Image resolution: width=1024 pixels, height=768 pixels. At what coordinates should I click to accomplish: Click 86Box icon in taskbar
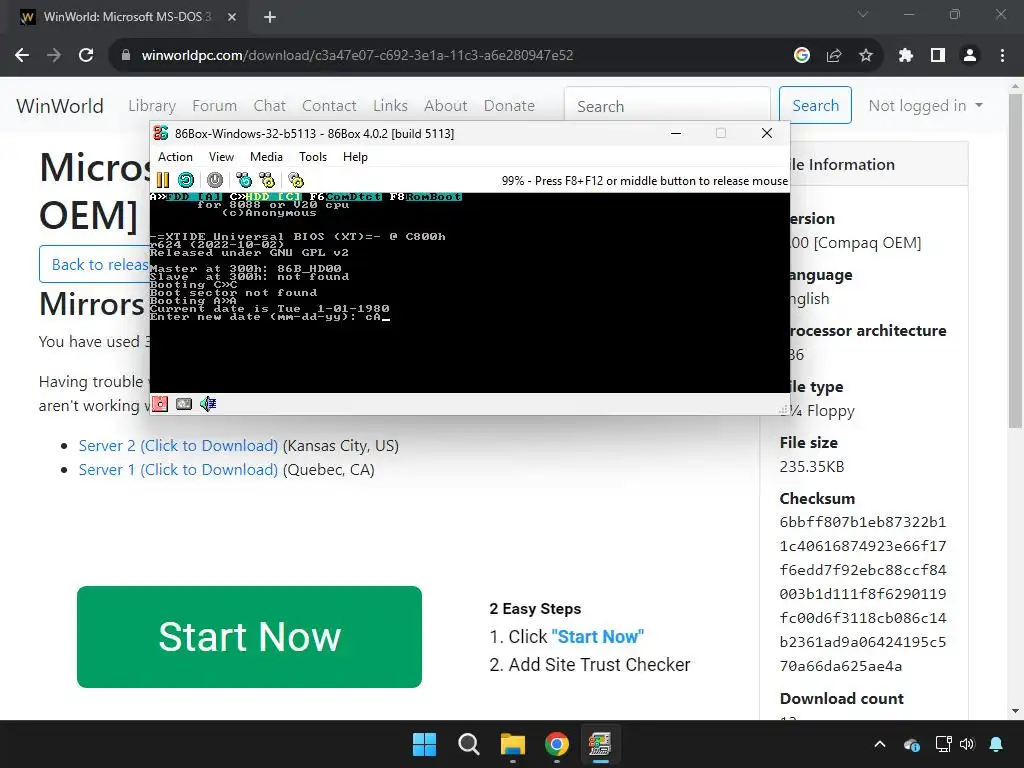(x=600, y=744)
